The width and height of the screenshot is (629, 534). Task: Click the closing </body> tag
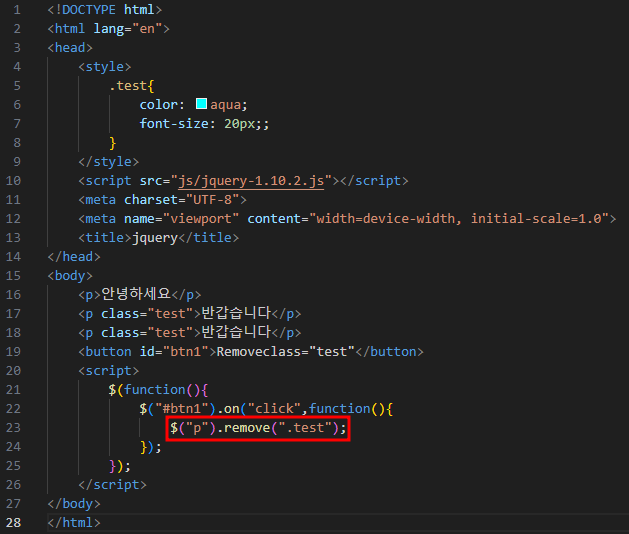(74, 504)
